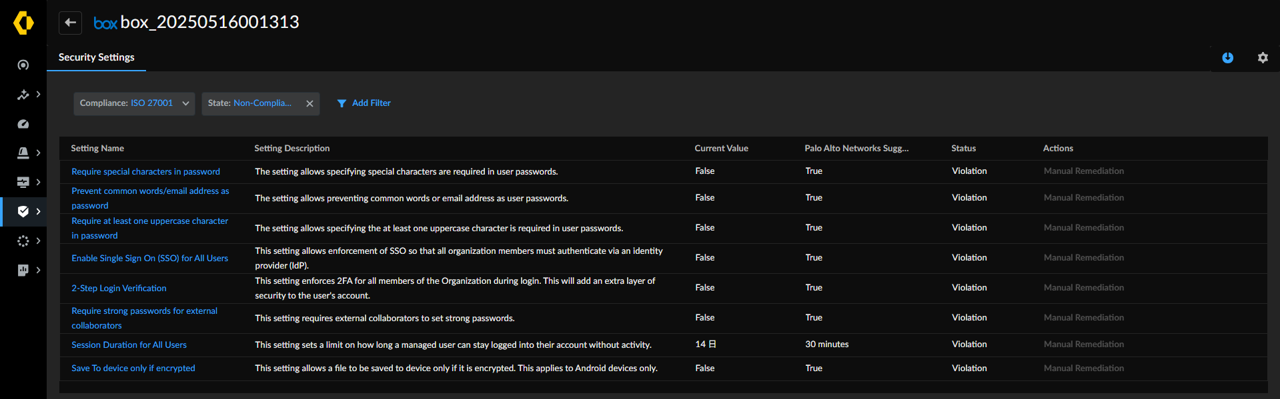Select the dashboard gauge sidebar icon

23,124
